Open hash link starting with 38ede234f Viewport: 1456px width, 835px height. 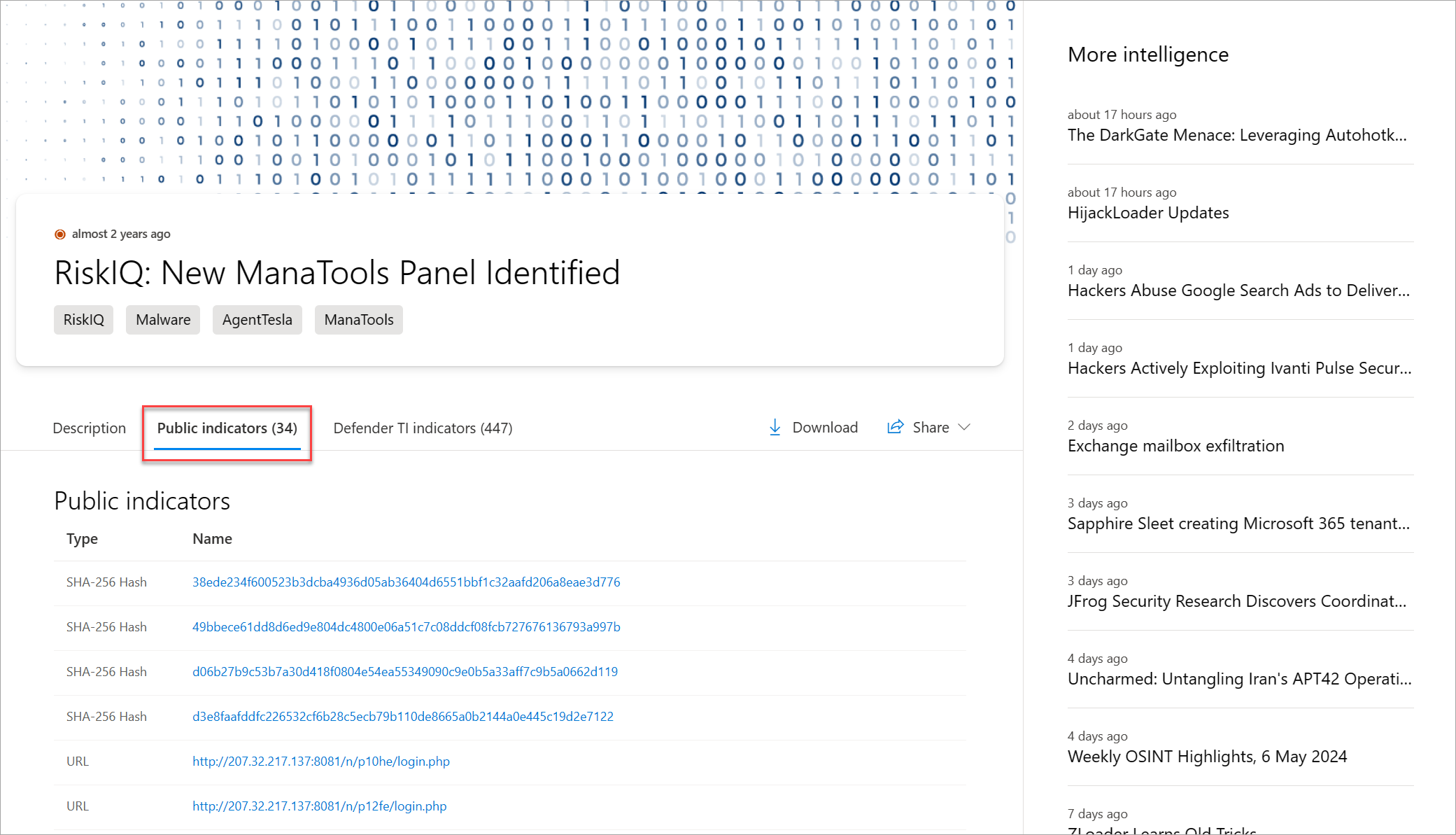[x=406, y=582]
